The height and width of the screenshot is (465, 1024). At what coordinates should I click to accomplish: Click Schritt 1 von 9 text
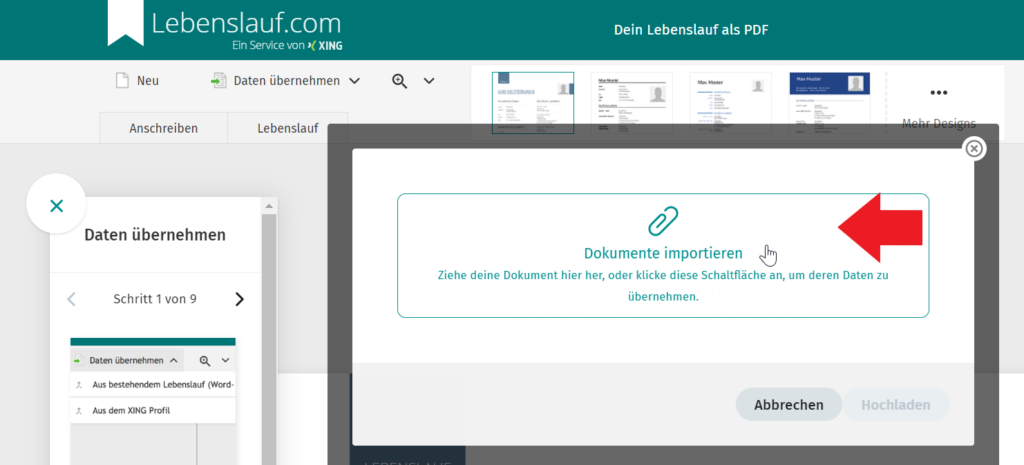(155, 299)
